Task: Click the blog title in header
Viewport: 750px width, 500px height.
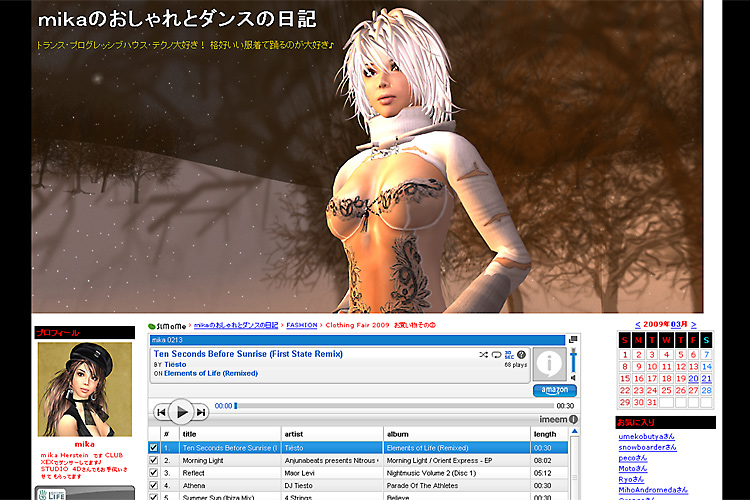Action: coord(176,19)
